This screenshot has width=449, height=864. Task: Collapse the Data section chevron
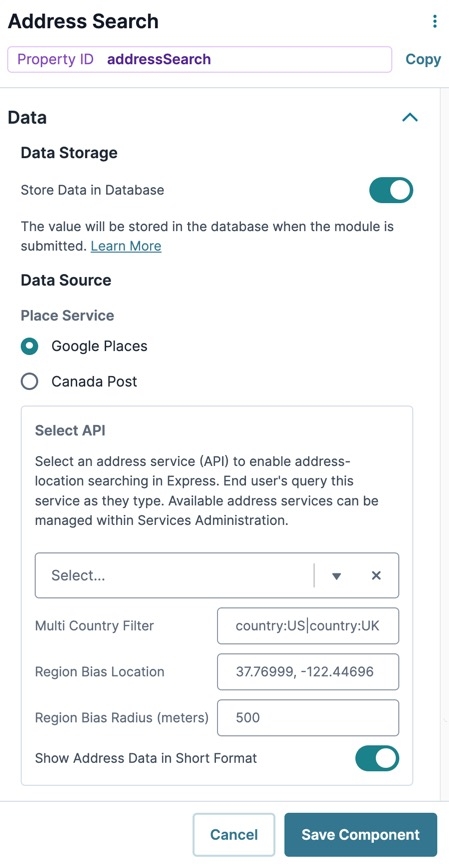pyautogui.click(x=410, y=117)
